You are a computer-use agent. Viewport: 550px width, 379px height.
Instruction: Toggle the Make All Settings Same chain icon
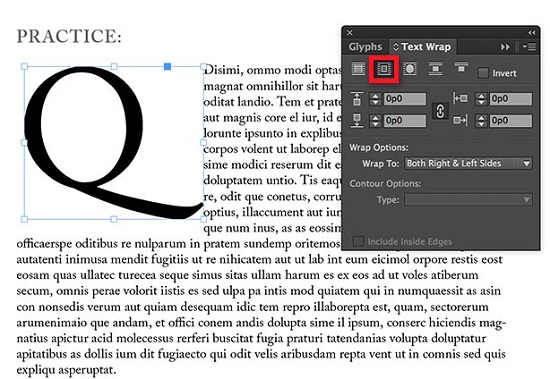coord(440,111)
